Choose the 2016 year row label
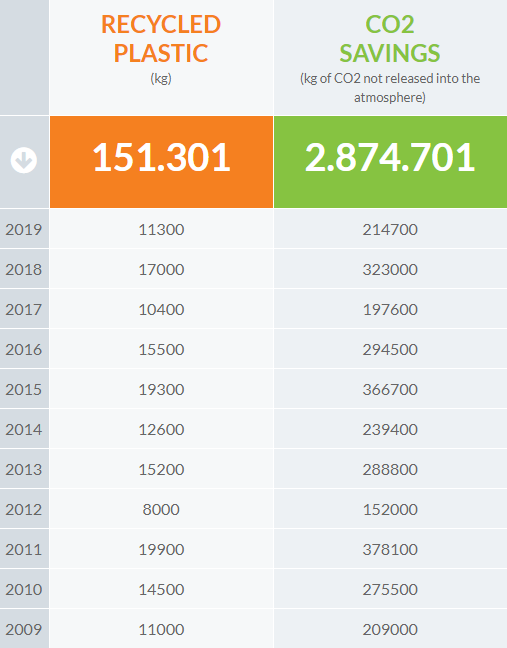This screenshot has width=507, height=648. 24,350
